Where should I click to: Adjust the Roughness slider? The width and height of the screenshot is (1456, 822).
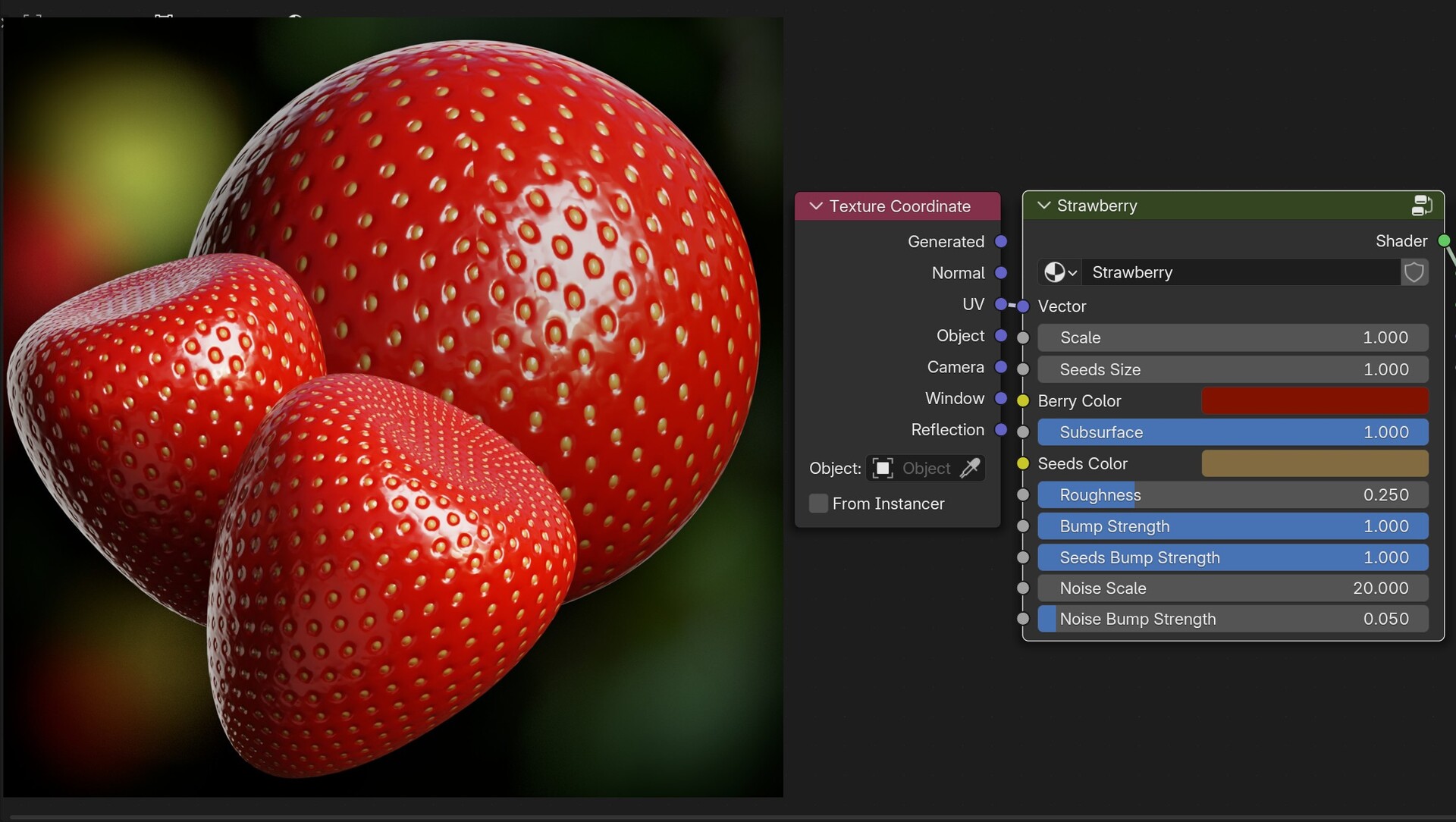click(1232, 494)
